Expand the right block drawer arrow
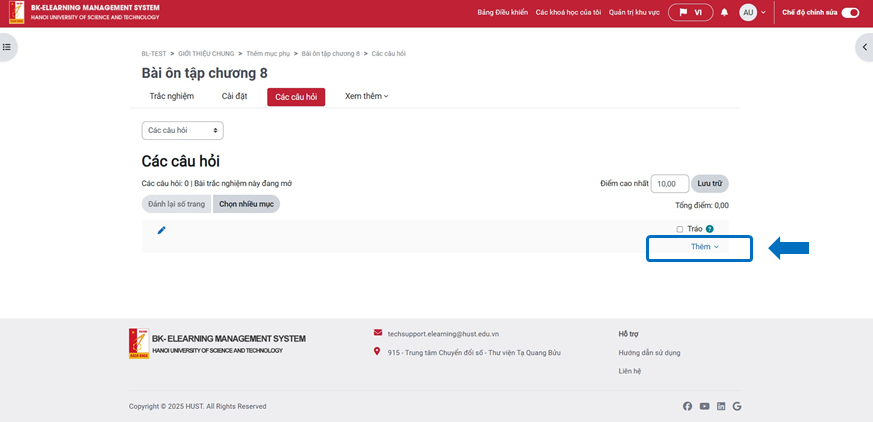873x422 pixels. [865, 47]
